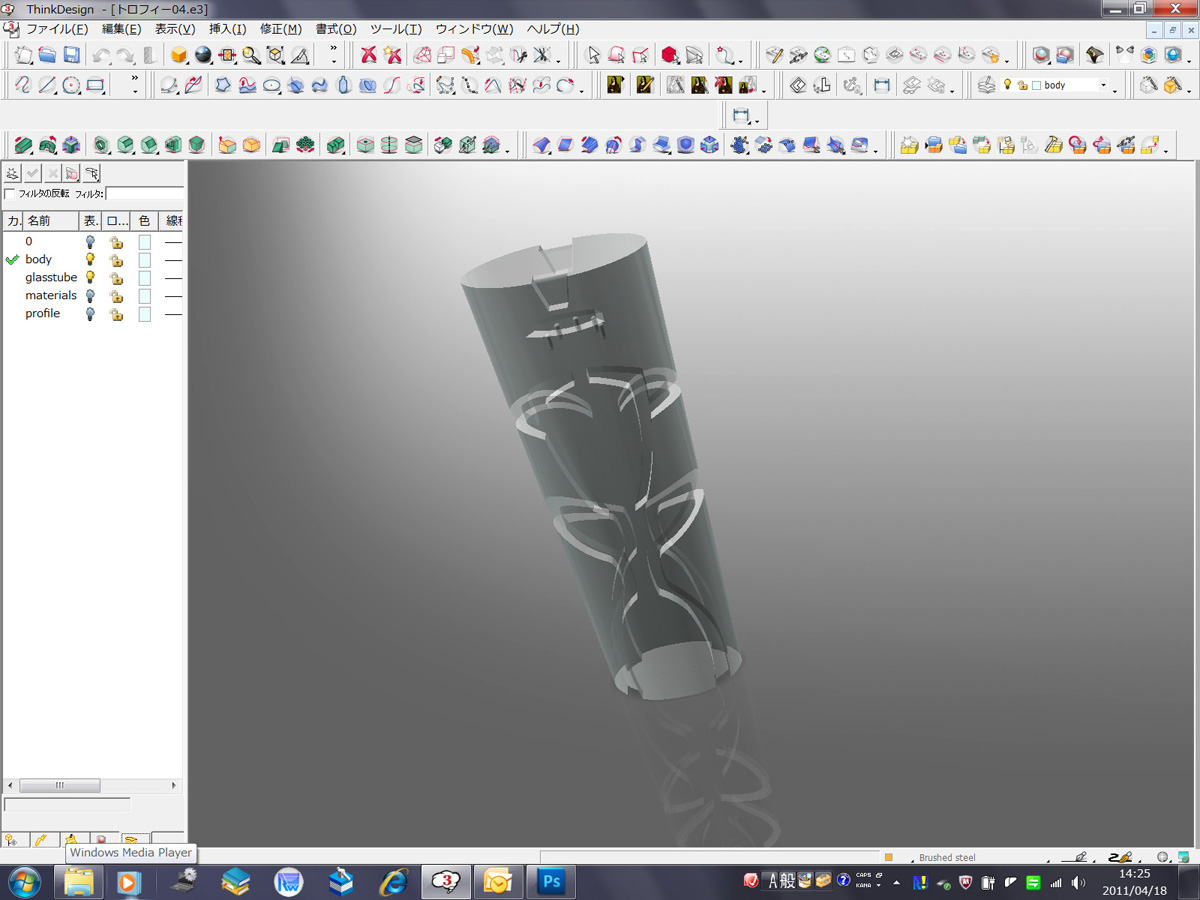
Task: Open file with the folder icon
Action: point(47,55)
